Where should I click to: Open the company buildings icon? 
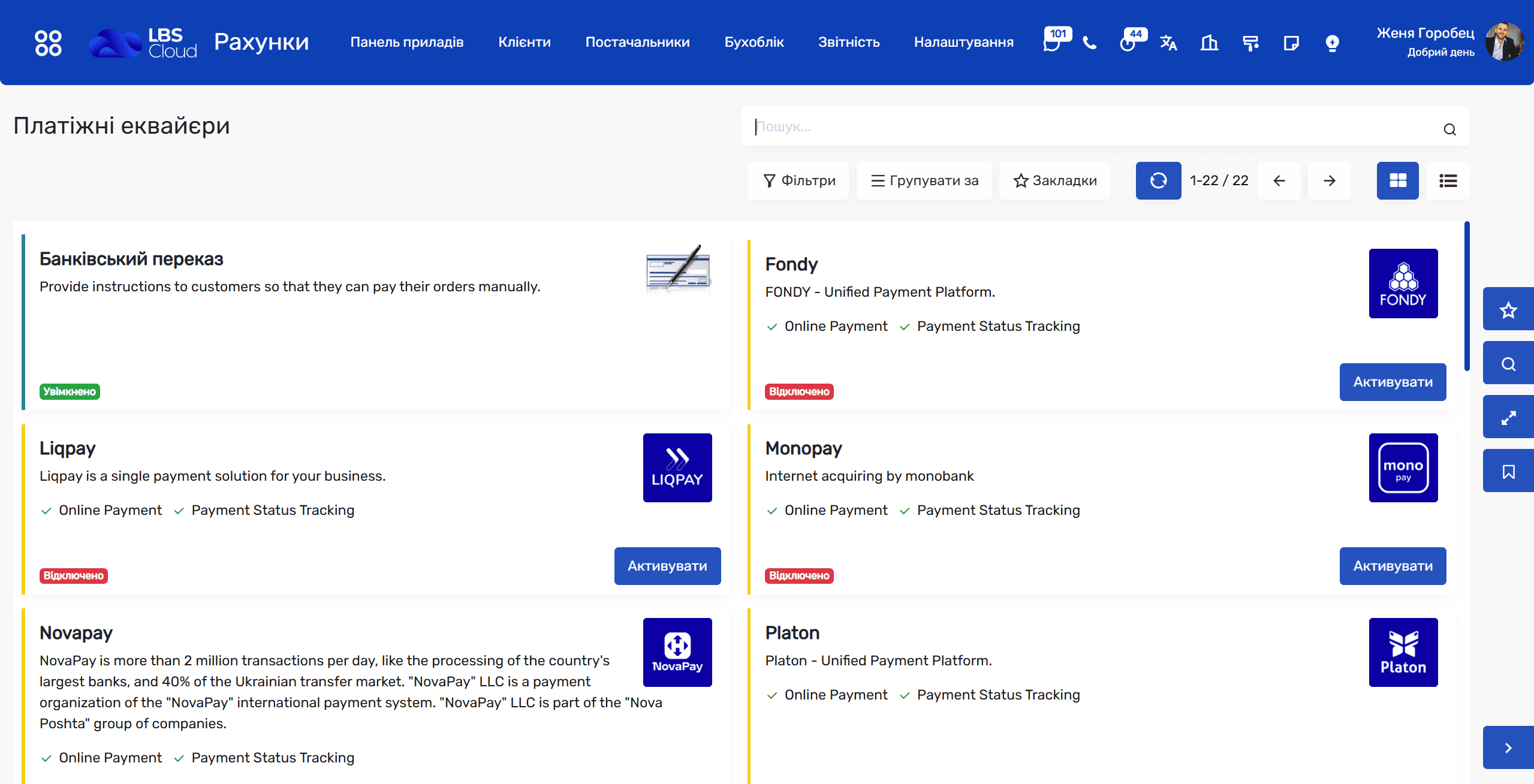[x=1209, y=43]
